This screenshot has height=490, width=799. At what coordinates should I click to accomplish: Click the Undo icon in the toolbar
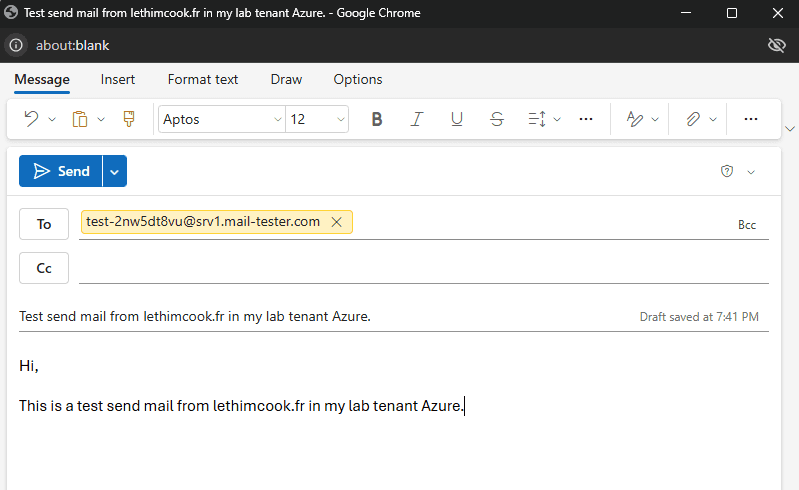tap(31, 119)
